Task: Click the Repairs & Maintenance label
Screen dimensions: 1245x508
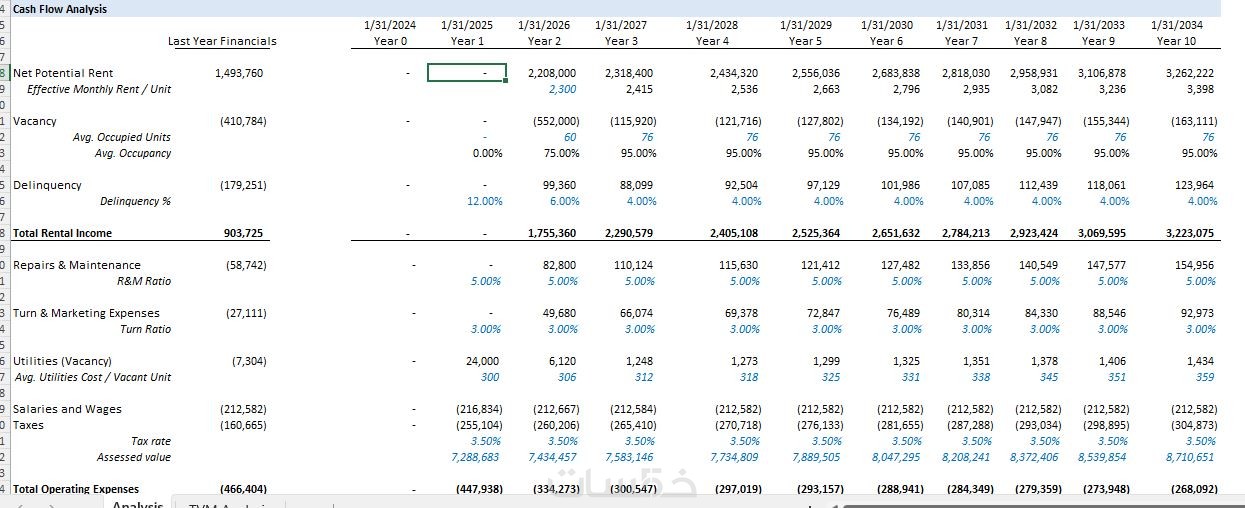Action: [77, 265]
